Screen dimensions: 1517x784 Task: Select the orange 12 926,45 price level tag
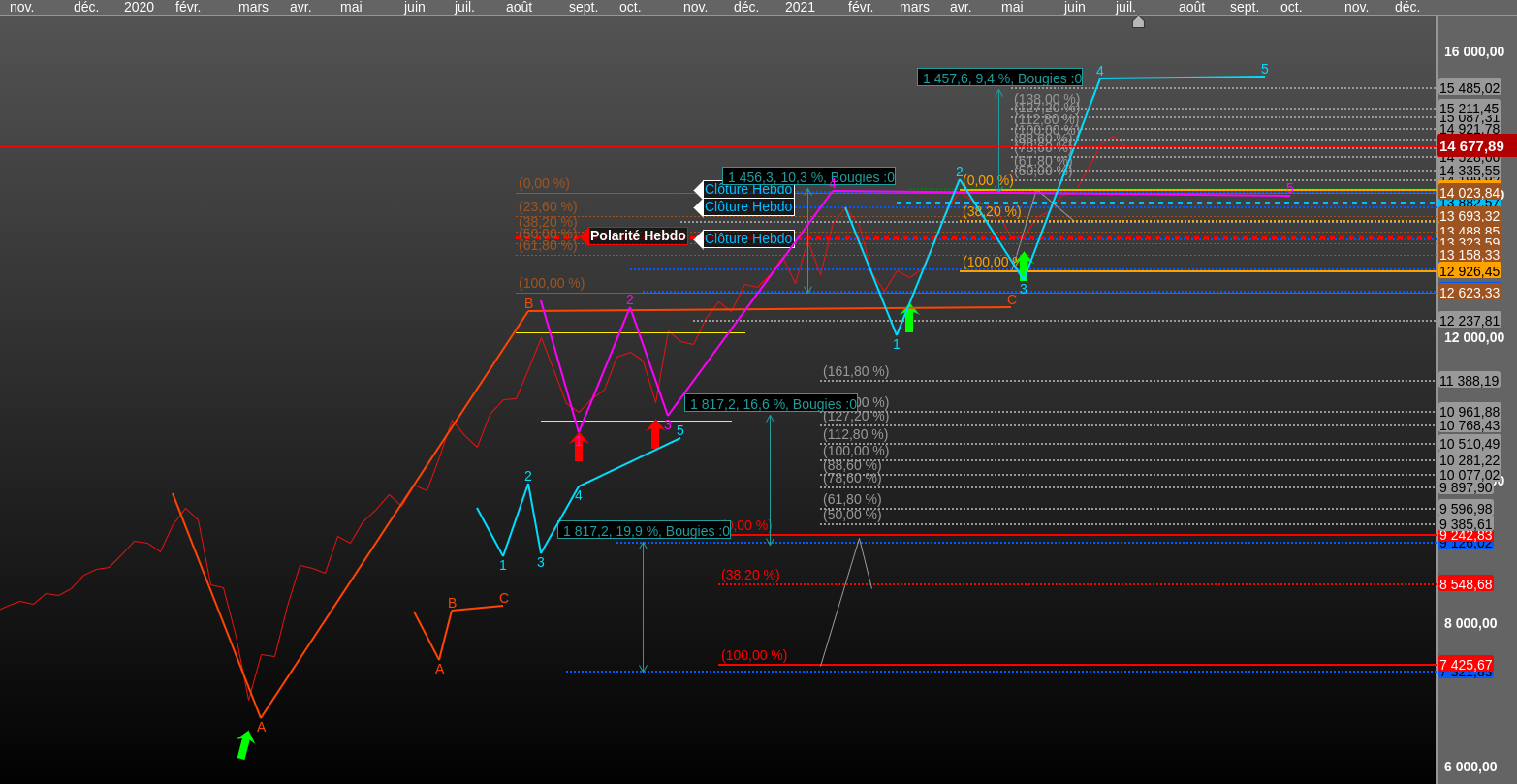pyautogui.click(x=1470, y=271)
